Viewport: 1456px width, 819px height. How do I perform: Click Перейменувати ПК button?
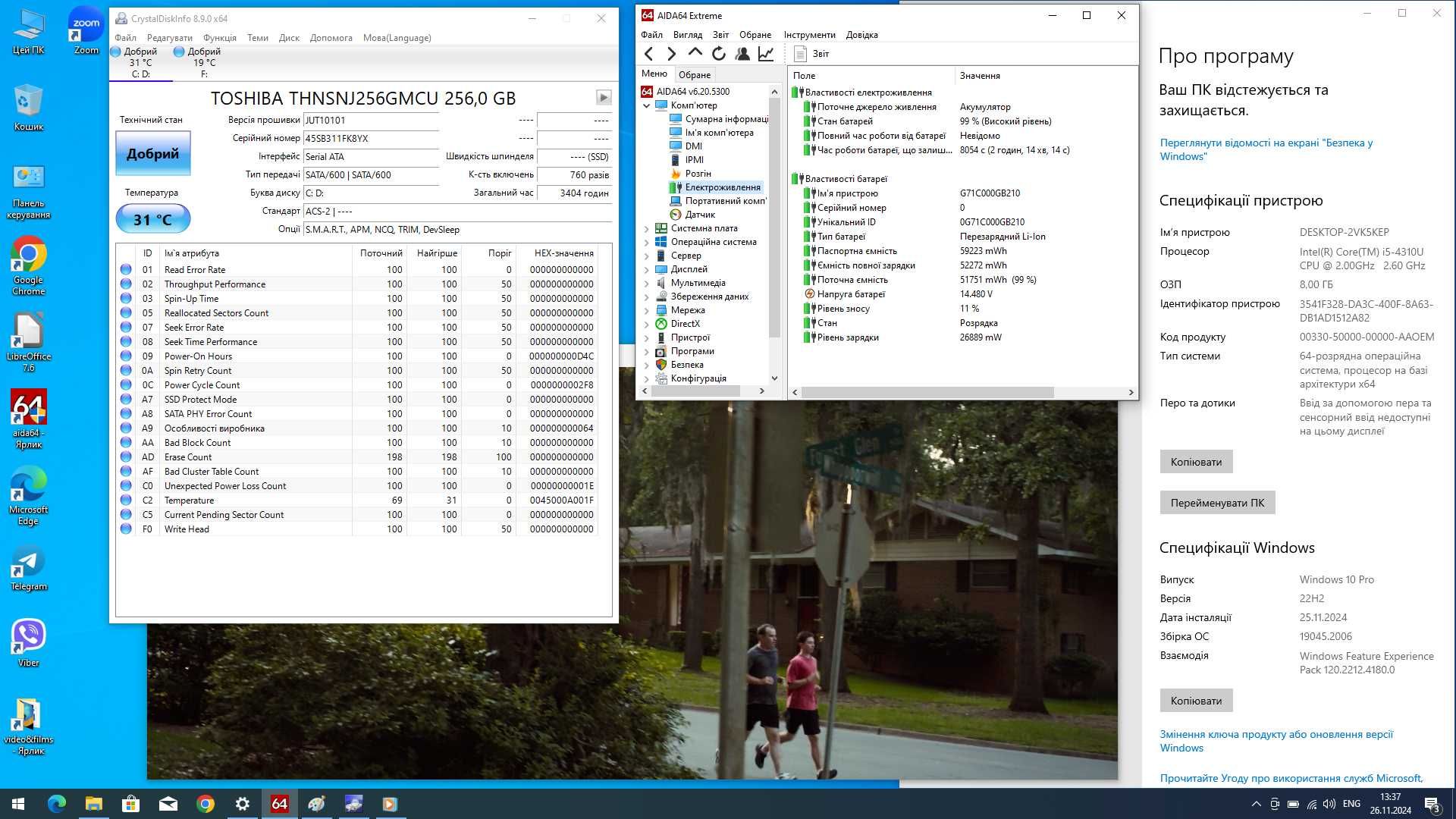point(1216,502)
